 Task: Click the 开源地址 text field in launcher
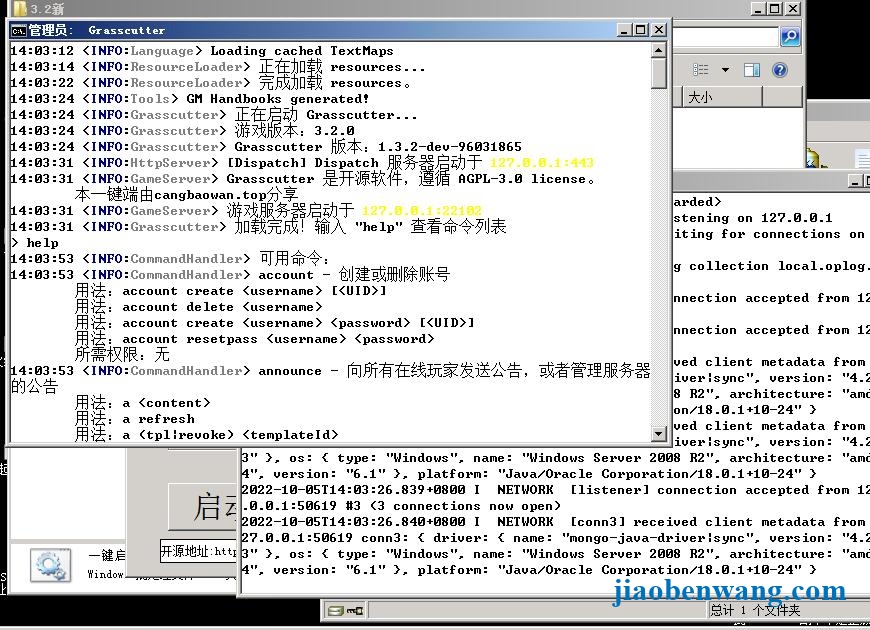(199, 551)
